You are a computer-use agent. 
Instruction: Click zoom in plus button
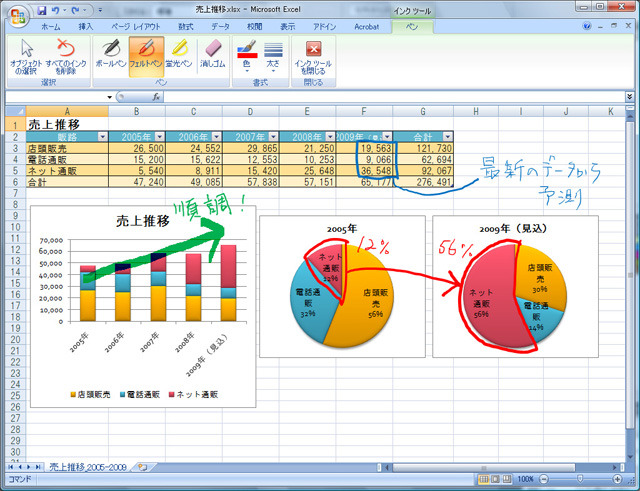pos(617,479)
